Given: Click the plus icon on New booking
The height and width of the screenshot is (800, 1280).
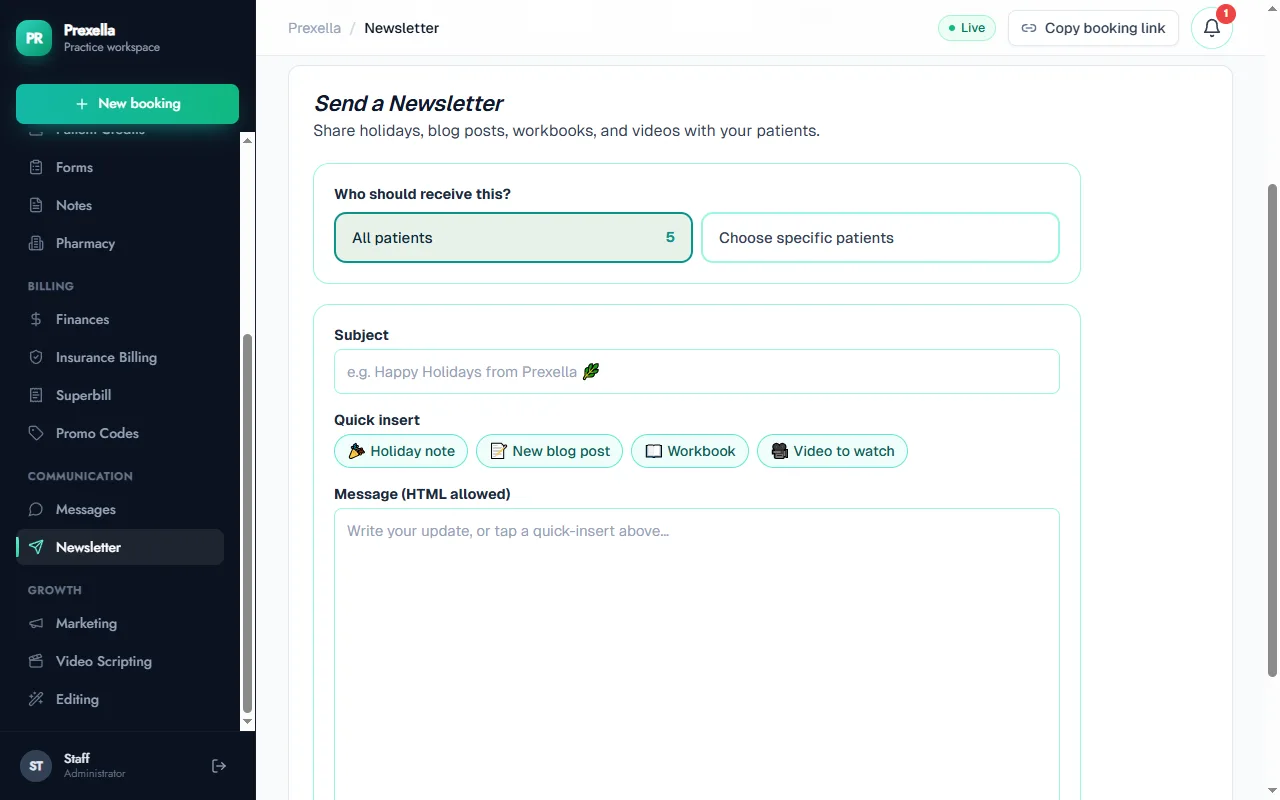Looking at the screenshot, I should tap(82, 103).
